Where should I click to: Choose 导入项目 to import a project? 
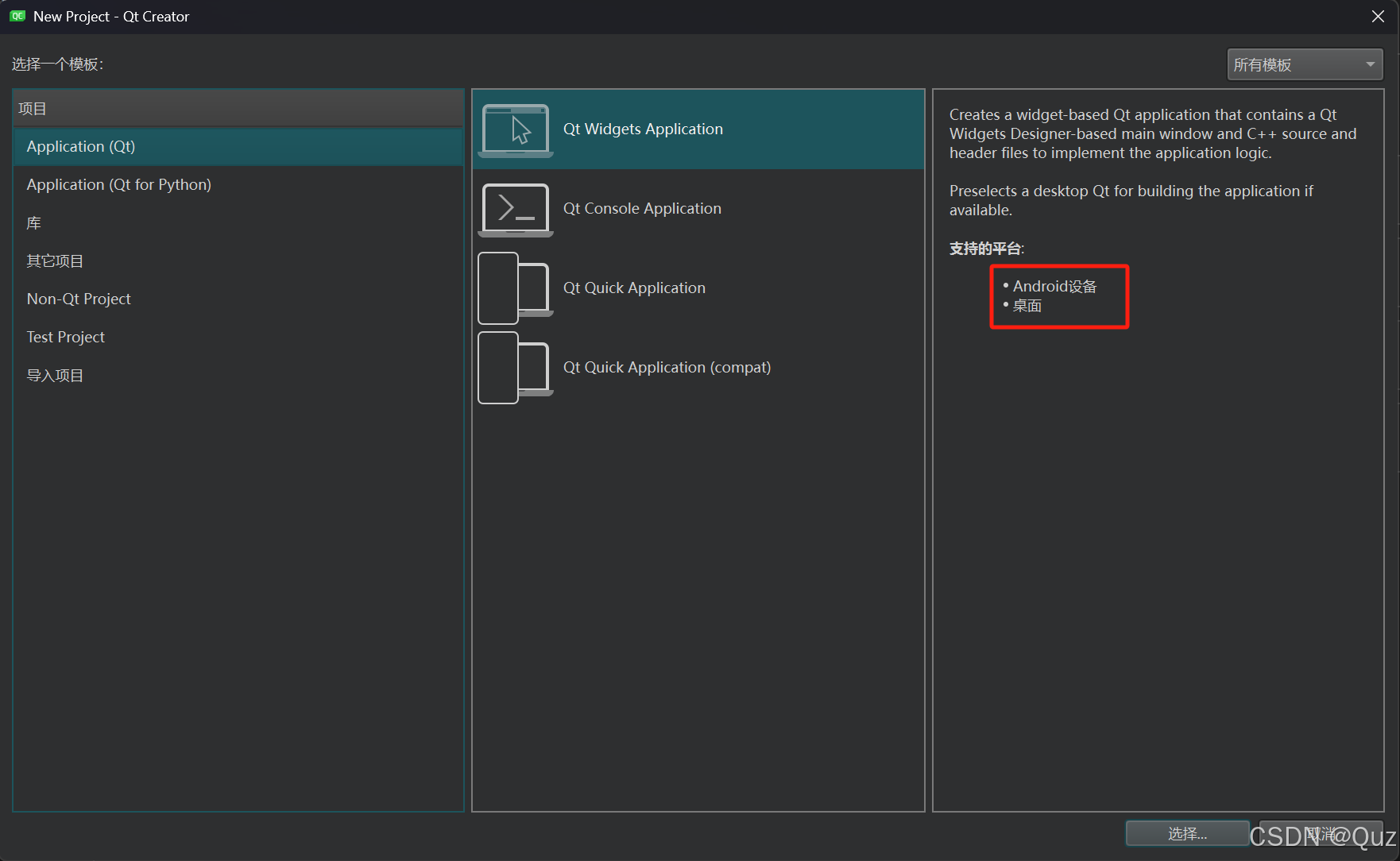click(55, 375)
